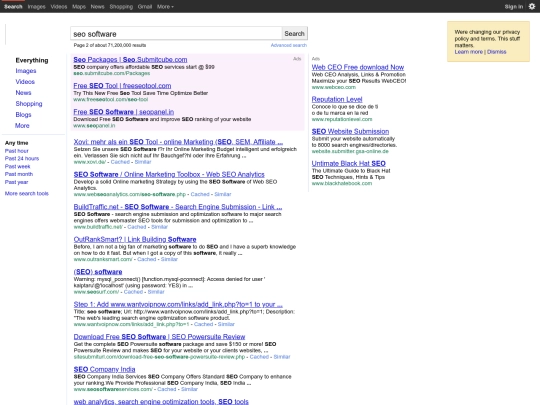Expand More in the left sidebar
This screenshot has height=405, width=540.
coord(22,126)
